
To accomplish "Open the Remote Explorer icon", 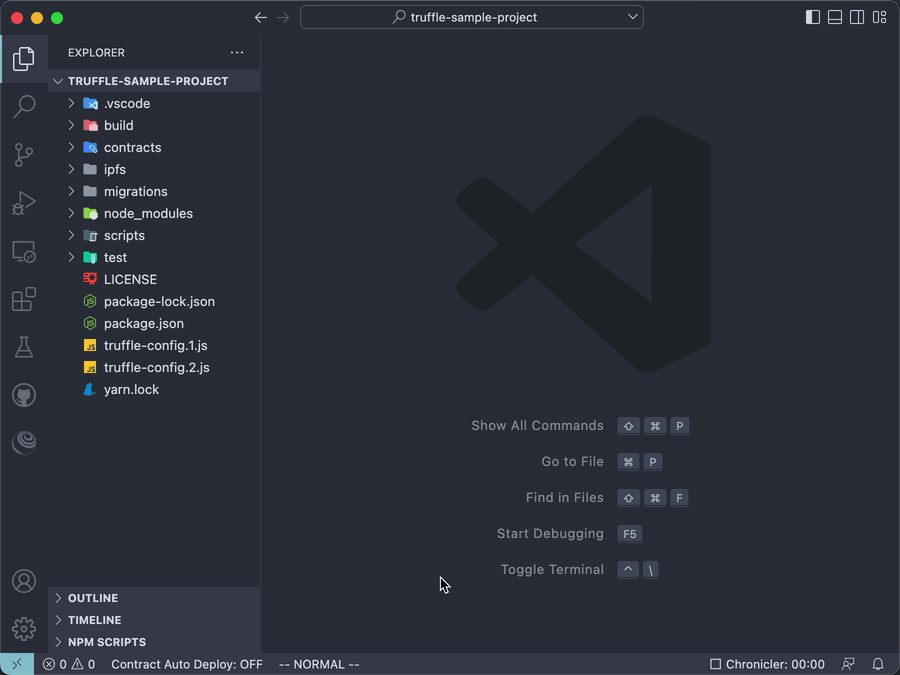I will [x=24, y=251].
